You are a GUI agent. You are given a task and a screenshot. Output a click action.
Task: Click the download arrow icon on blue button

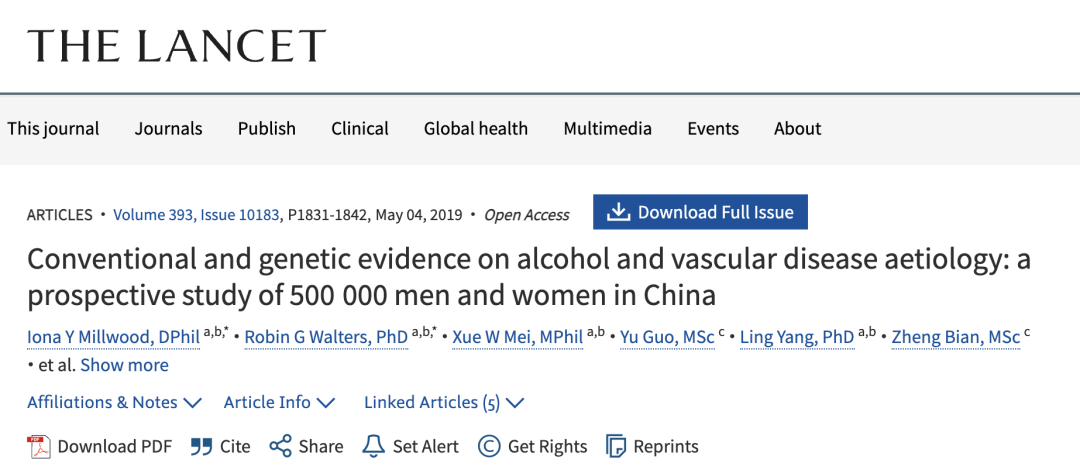[619, 212]
